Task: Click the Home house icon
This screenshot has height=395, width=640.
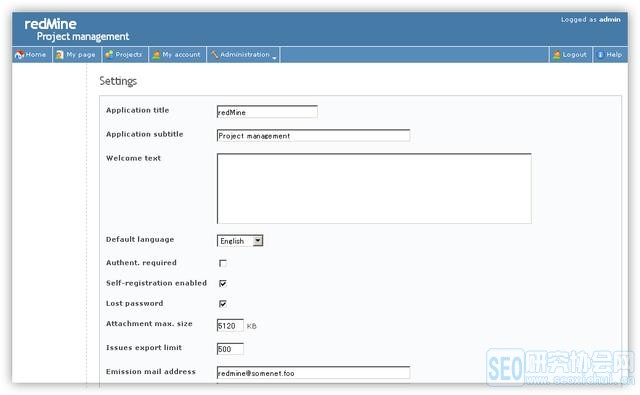Action: coord(19,55)
